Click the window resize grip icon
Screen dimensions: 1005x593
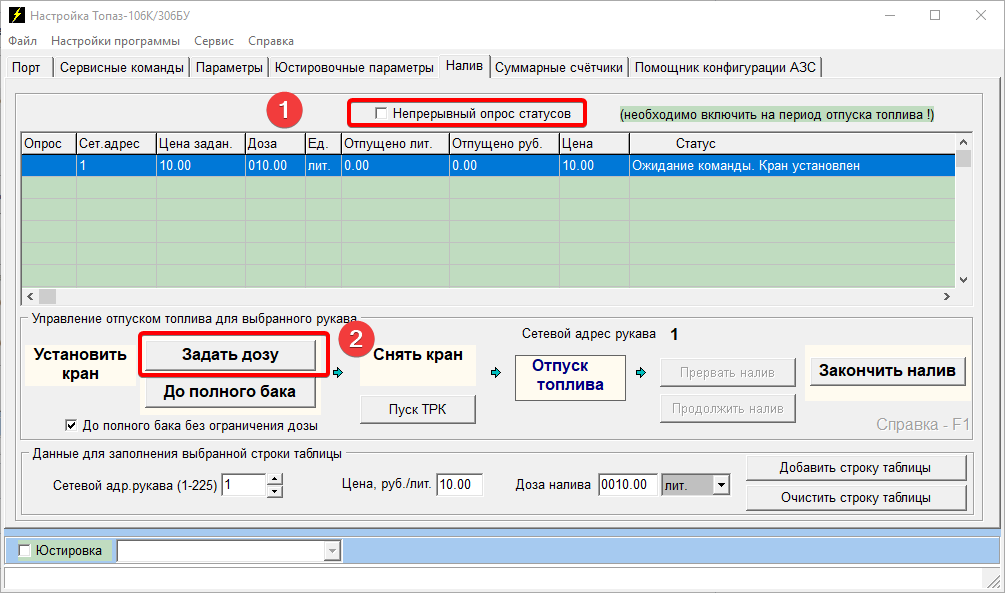click(992, 580)
